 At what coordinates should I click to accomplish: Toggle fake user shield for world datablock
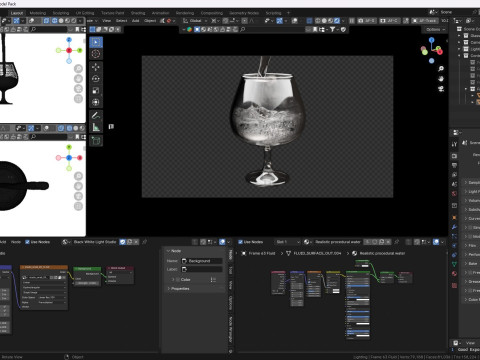[x=123, y=242]
